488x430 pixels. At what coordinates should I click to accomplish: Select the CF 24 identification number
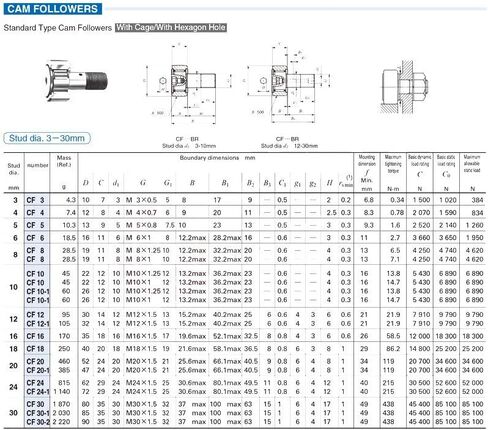tap(35, 383)
